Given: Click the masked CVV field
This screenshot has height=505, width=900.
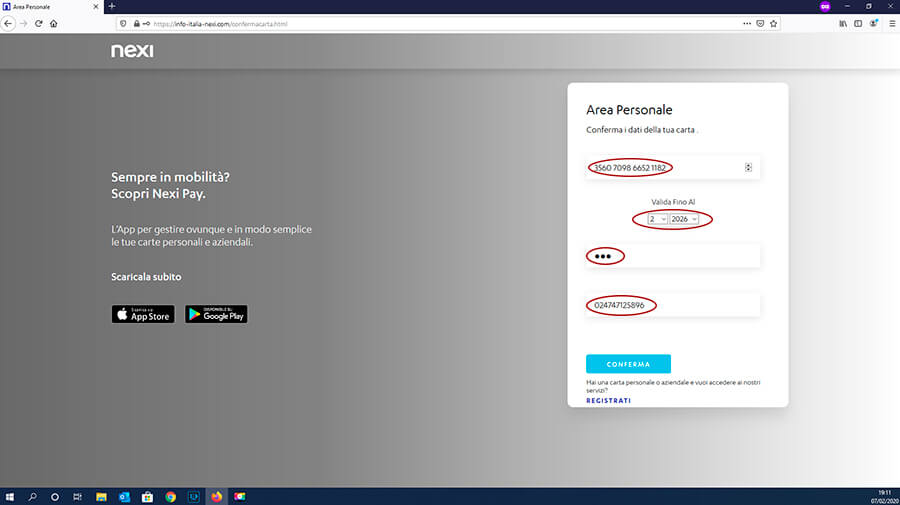Looking at the screenshot, I should click(673, 256).
